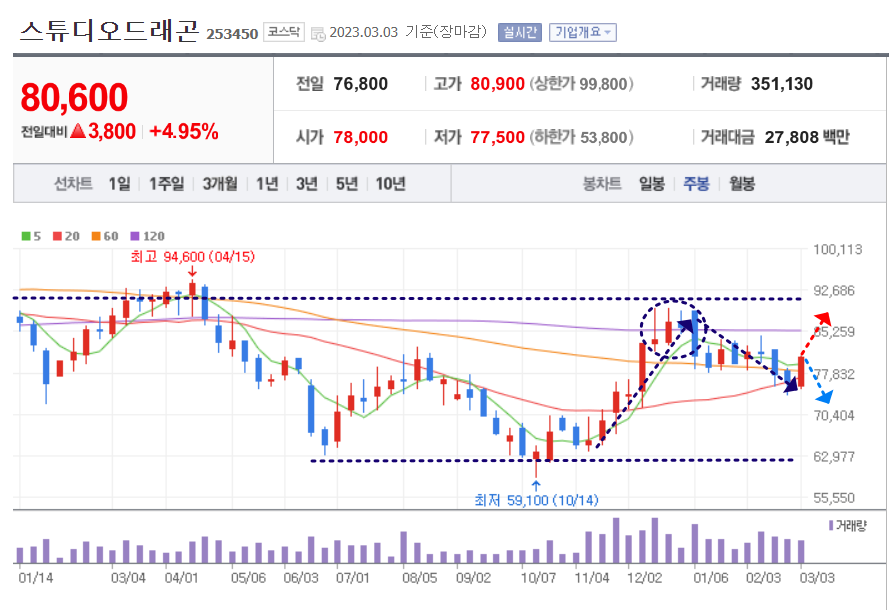889x610 pixels.
Task: Click the 하한가 53,800 lower limit text
Action: 582,137
